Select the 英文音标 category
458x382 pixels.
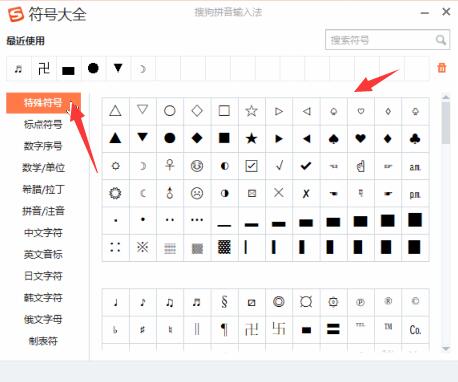coord(43,254)
